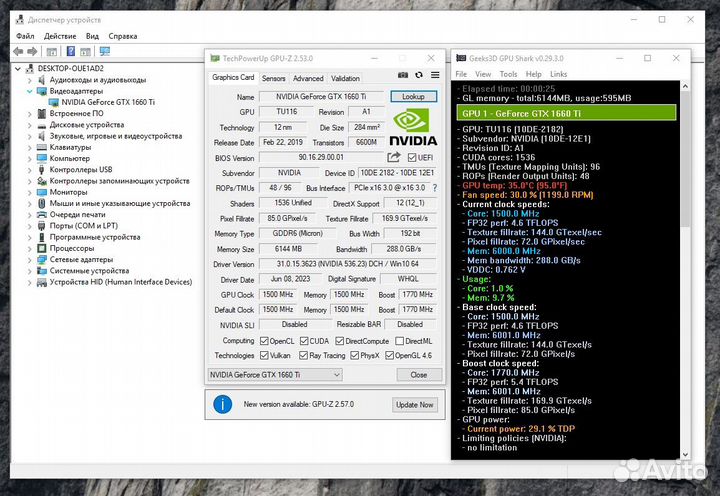
Task: Click the Back arrow in Device Manager toolbar
Action: (x=18, y=51)
